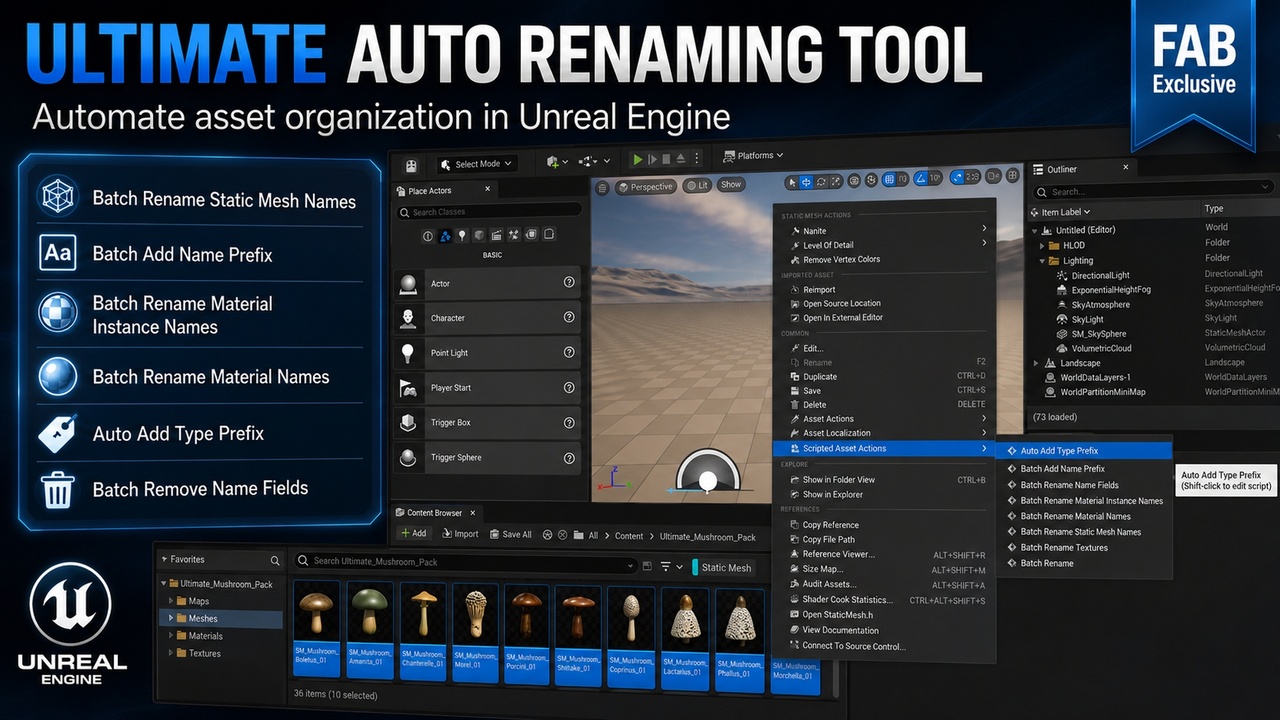The width and height of the screenshot is (1280, 720).
Task: Click the recently placed clock icon
Action: click(x=429, y=236)
